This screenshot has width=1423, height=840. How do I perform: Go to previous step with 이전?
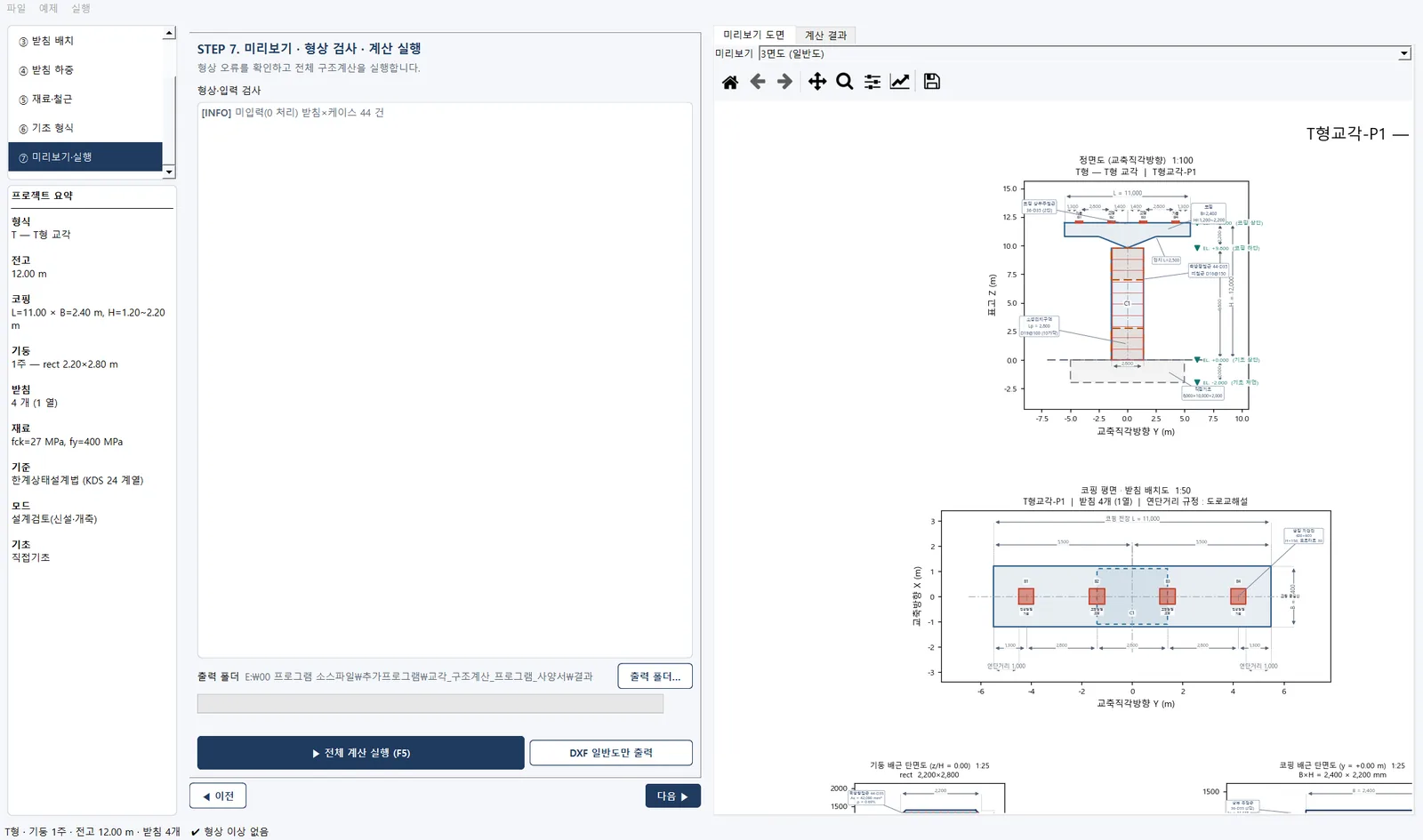[x=218, y=796]
